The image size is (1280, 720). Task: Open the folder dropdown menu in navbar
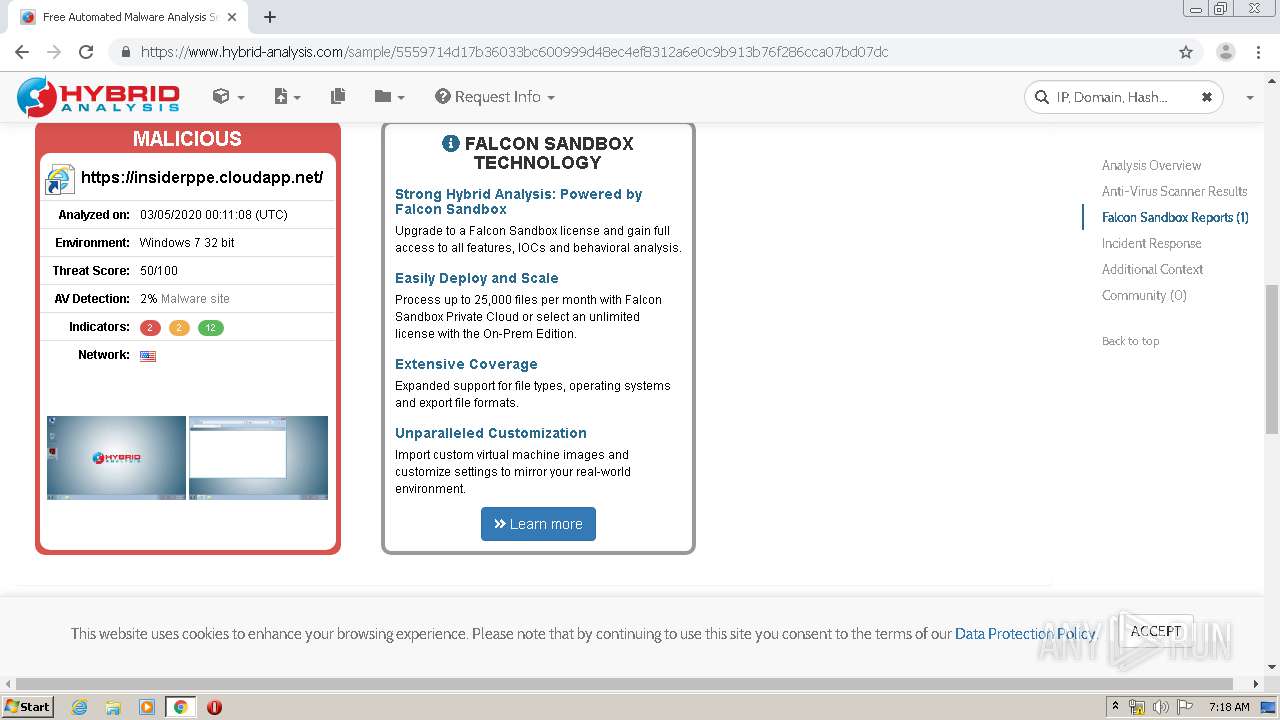click(389, 96)
